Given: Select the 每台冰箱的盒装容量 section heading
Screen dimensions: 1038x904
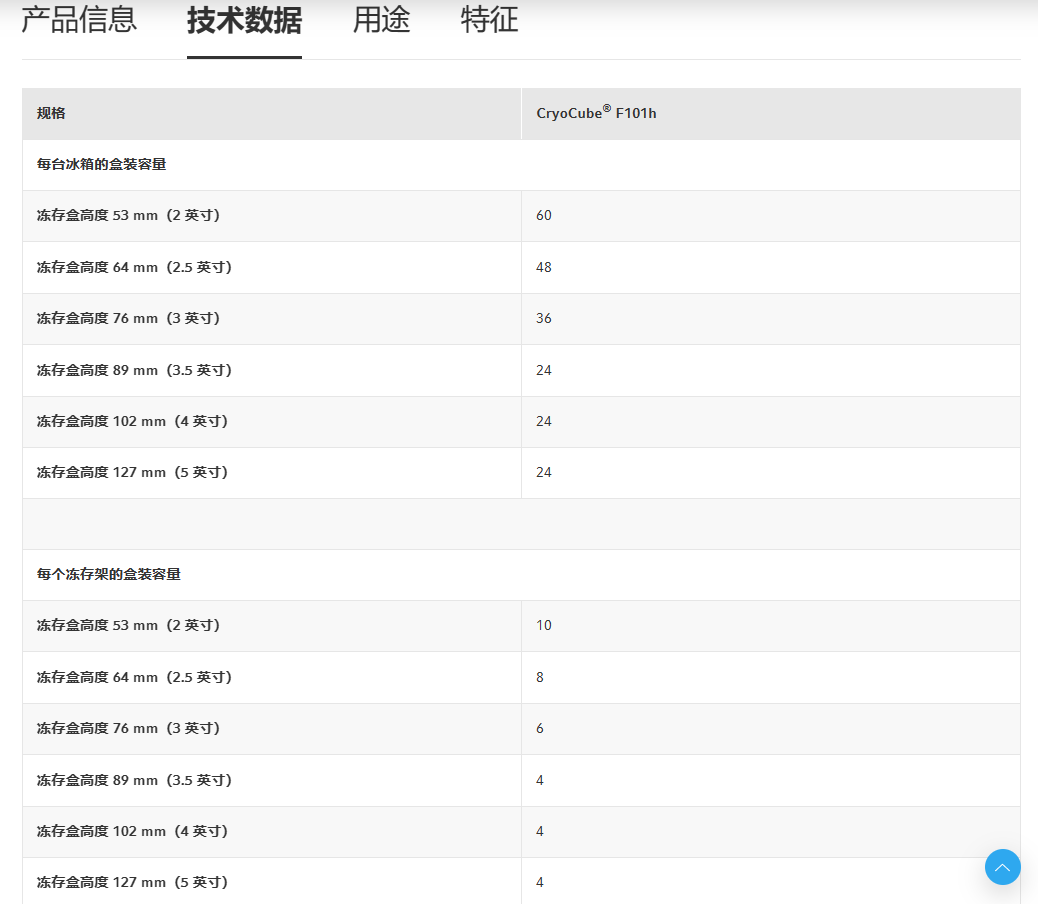Looking at the screenshot, I should tap(101, 164).
